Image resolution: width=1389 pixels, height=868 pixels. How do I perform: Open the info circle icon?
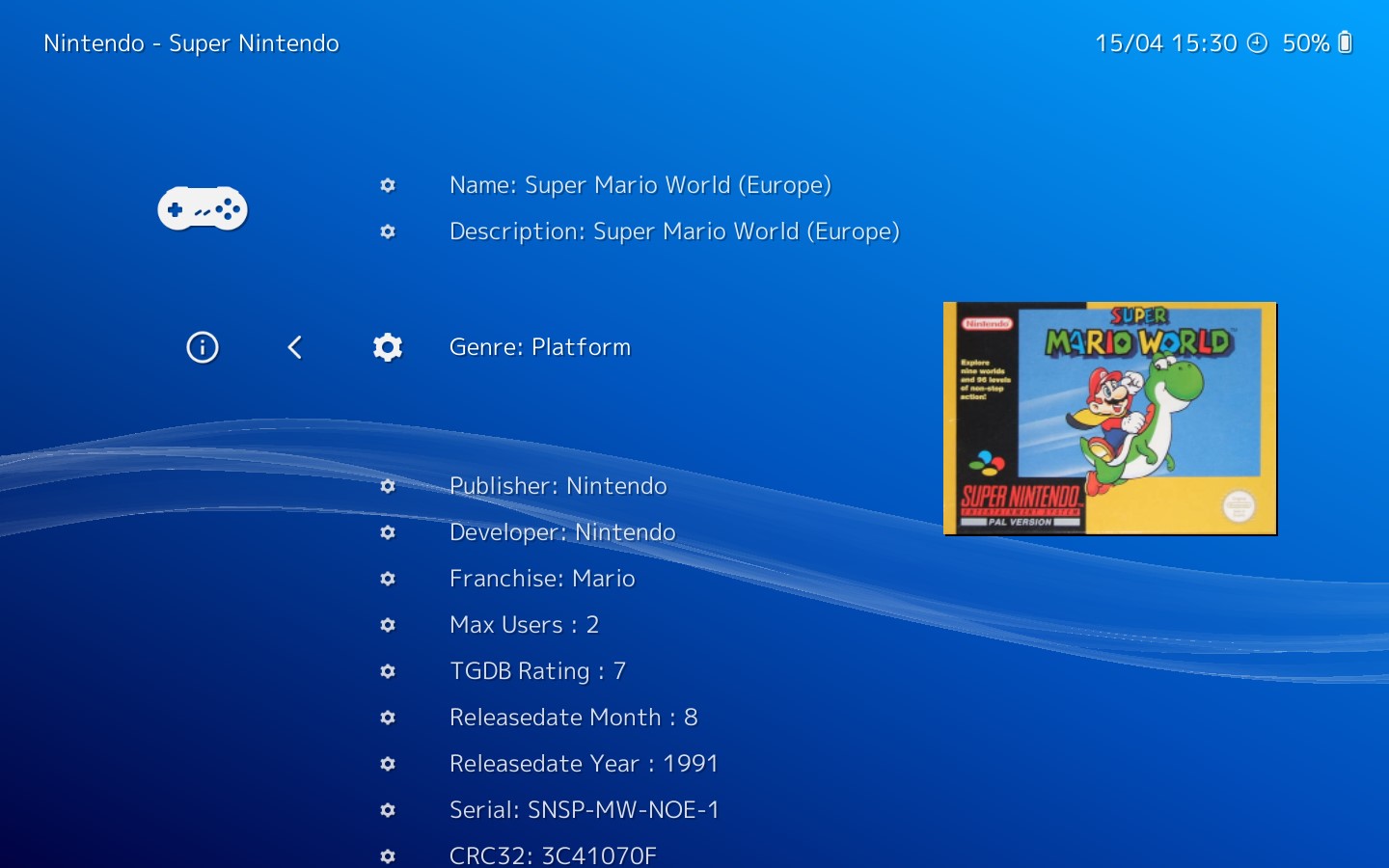202,347
